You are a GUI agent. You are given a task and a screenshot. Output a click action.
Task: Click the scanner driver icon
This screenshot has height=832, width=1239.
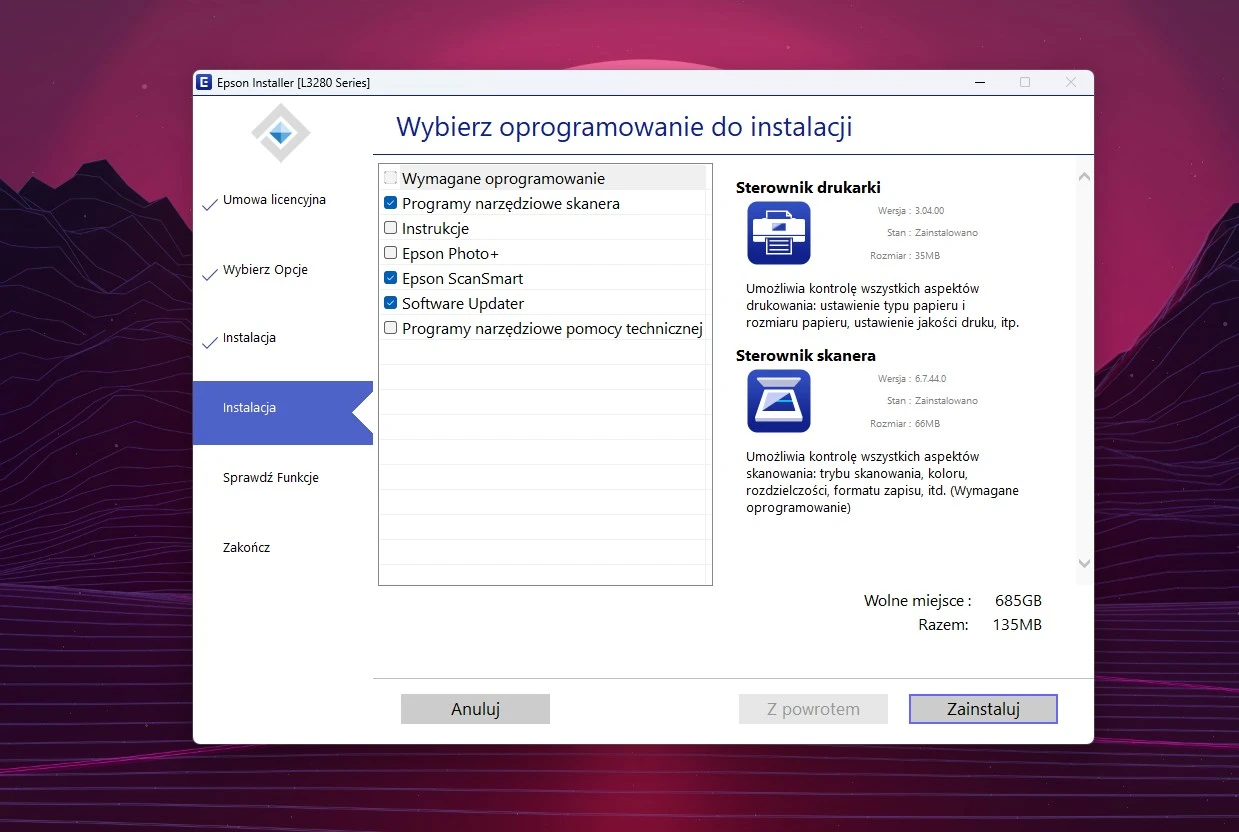pos(779,401)
